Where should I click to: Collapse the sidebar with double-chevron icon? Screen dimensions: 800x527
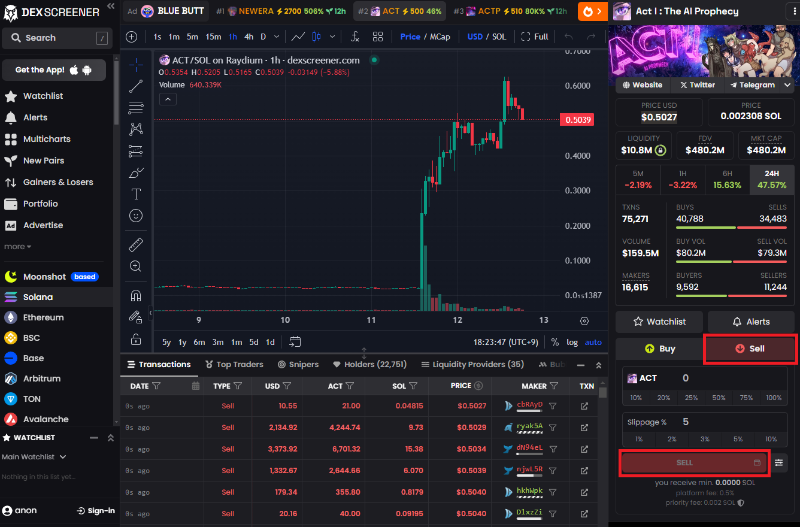(111, 6)
